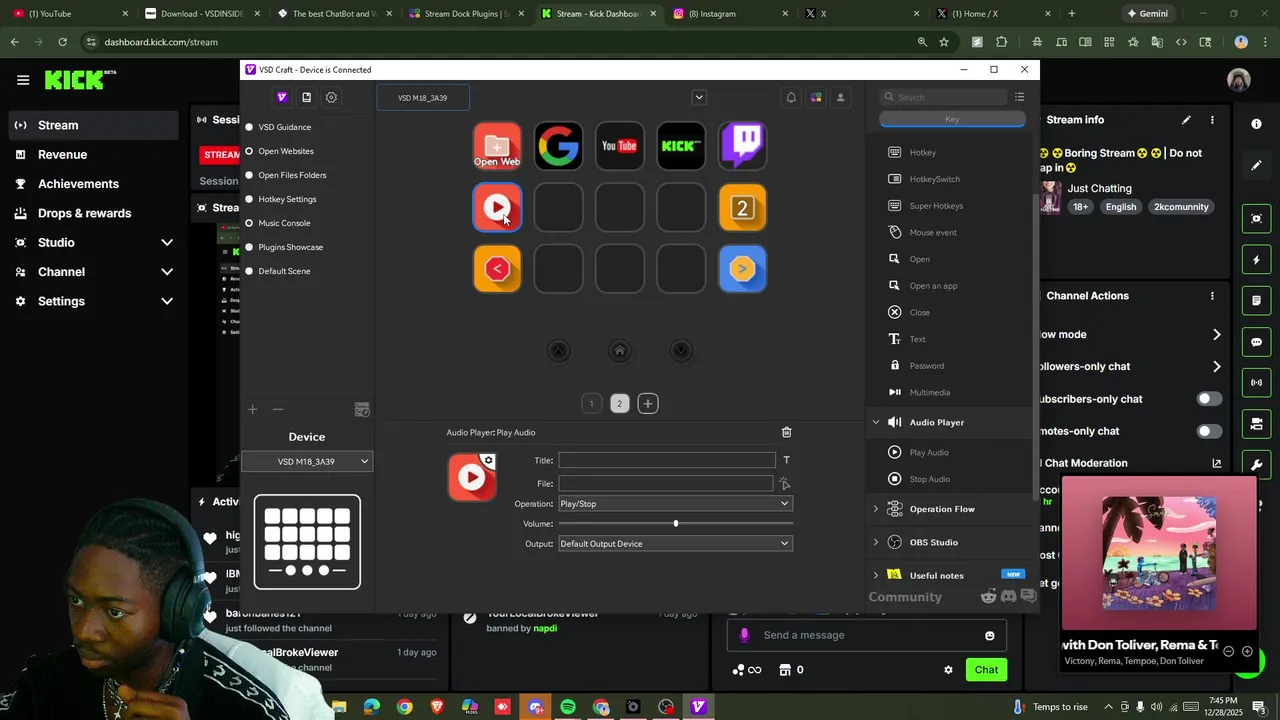Select the VSD Guidance scene radio
Screen dimensions: 1280x720
[249, 127]
